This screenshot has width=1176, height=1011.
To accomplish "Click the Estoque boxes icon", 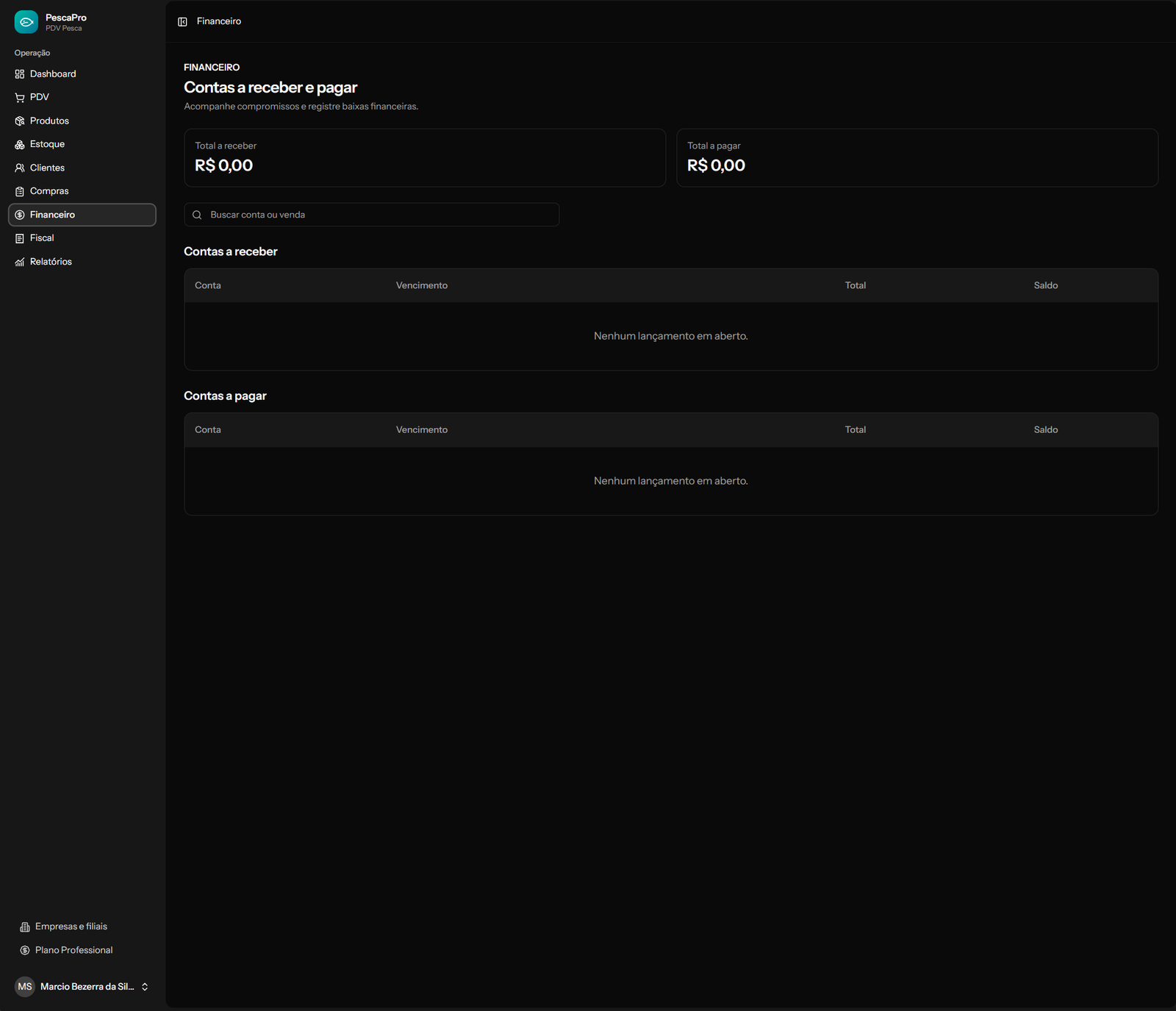I will click(20, 145).
